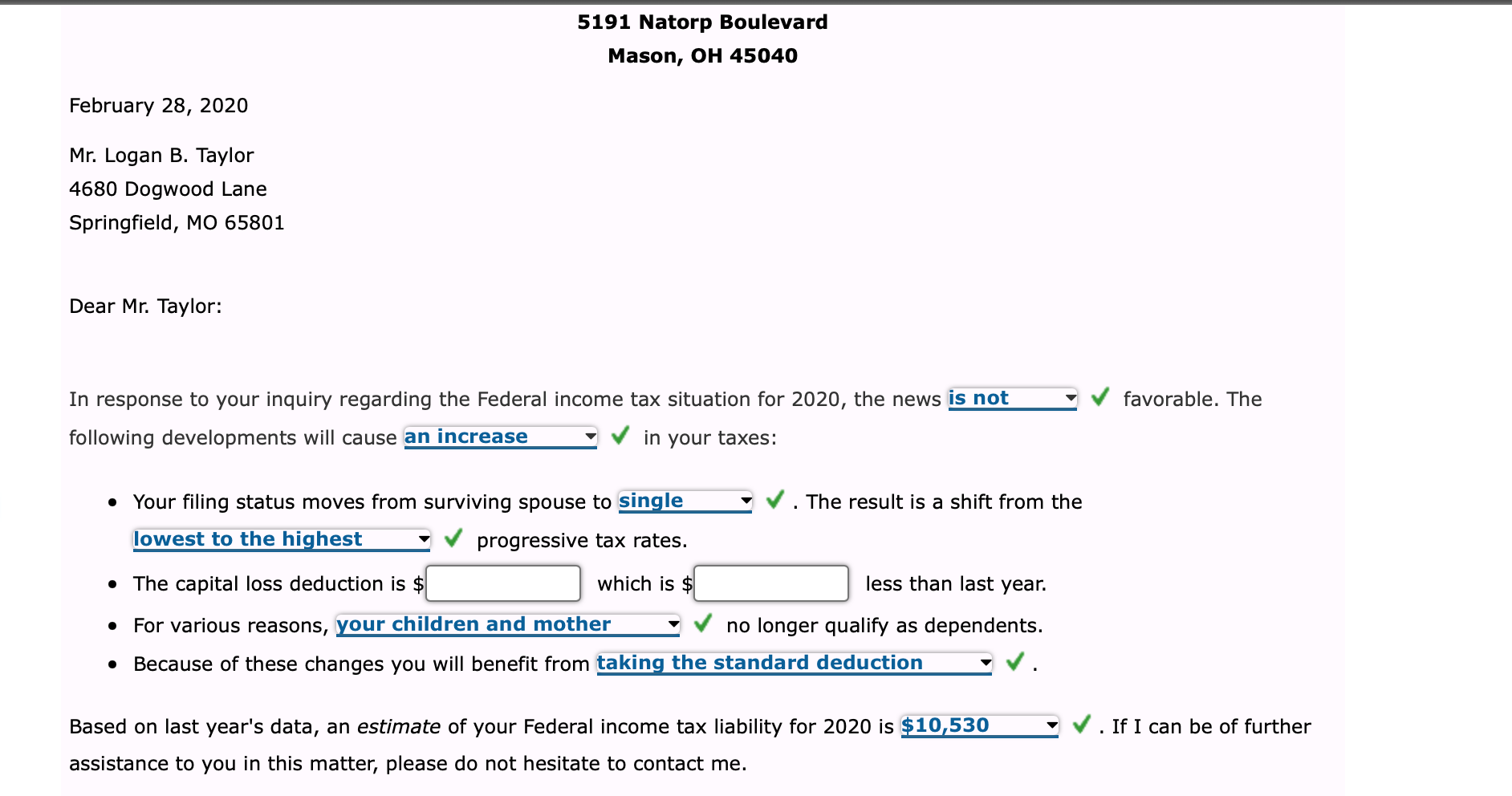Click the heading "5191 Natorp Boulevard"
The width and height of the screenshot is (1512, 796).
702,22
